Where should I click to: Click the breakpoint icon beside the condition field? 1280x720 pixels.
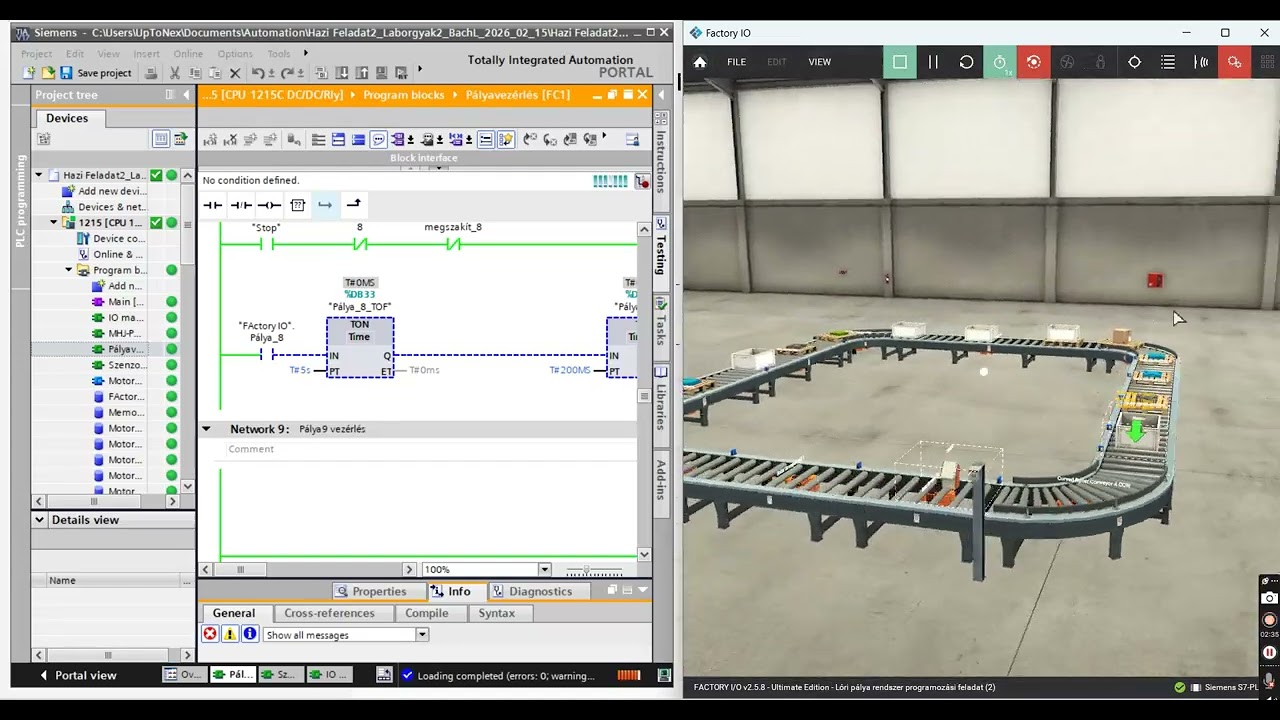point(643,181)
